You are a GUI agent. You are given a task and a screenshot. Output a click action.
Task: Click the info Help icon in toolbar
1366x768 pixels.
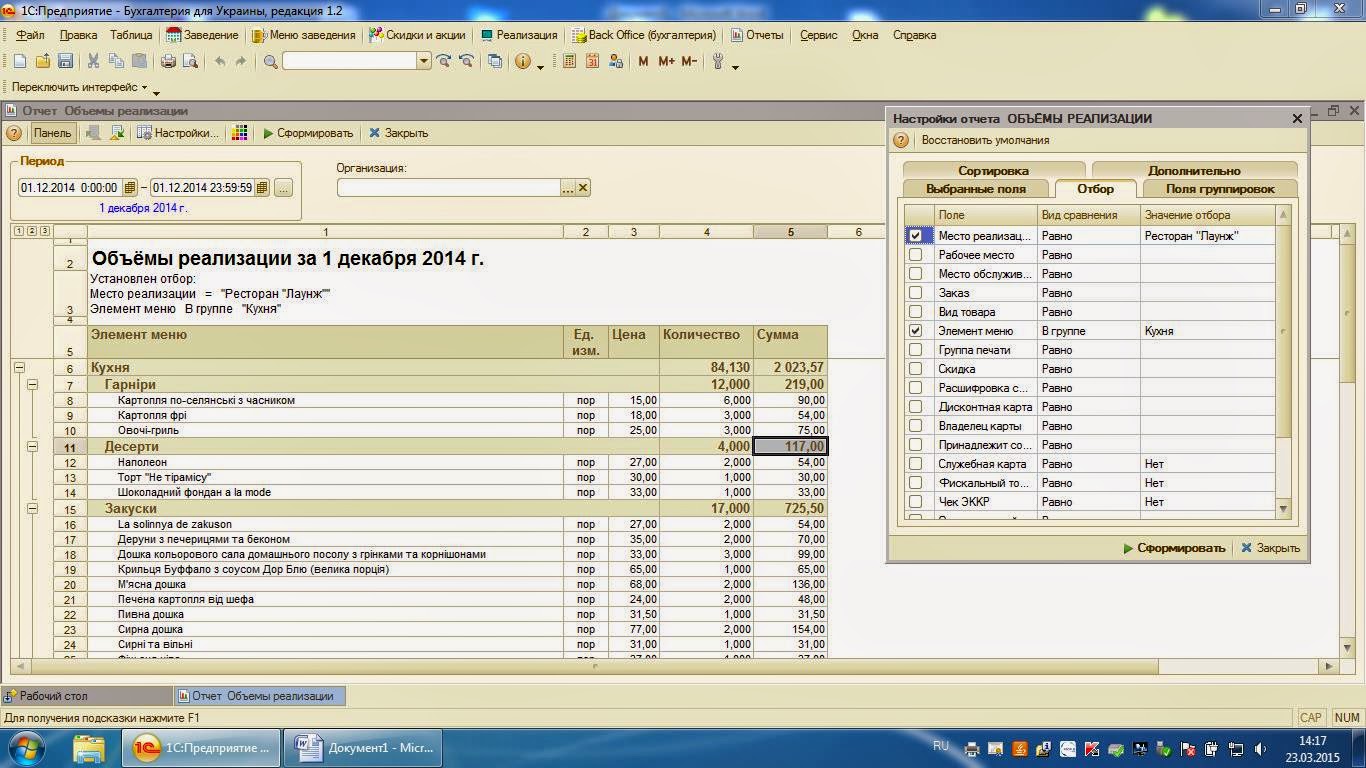[x=522, y=61]
